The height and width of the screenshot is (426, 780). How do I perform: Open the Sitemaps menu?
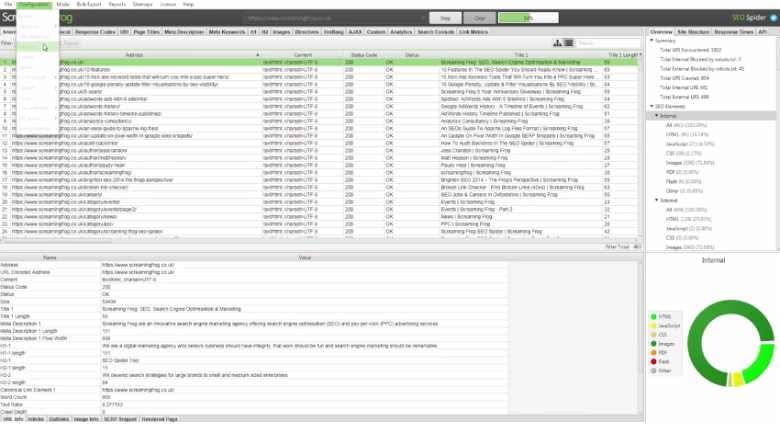click(x=143, y=4)
